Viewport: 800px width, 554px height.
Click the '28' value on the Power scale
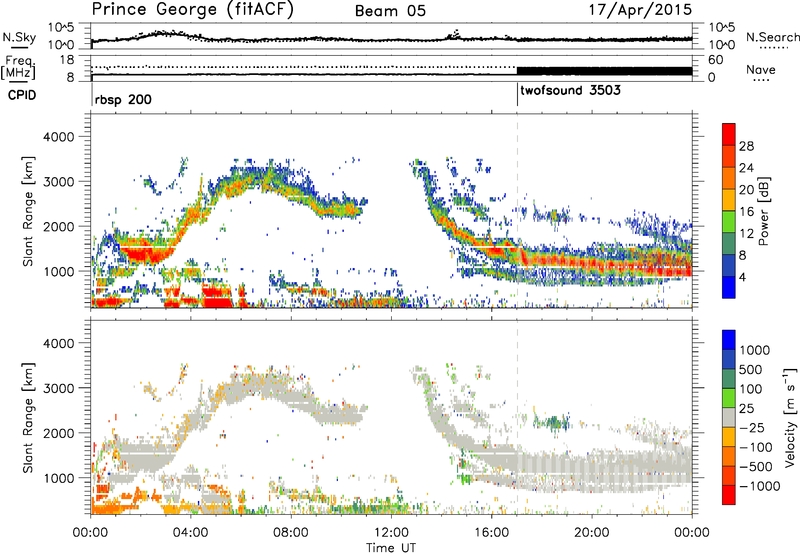[x=746, y=146]
